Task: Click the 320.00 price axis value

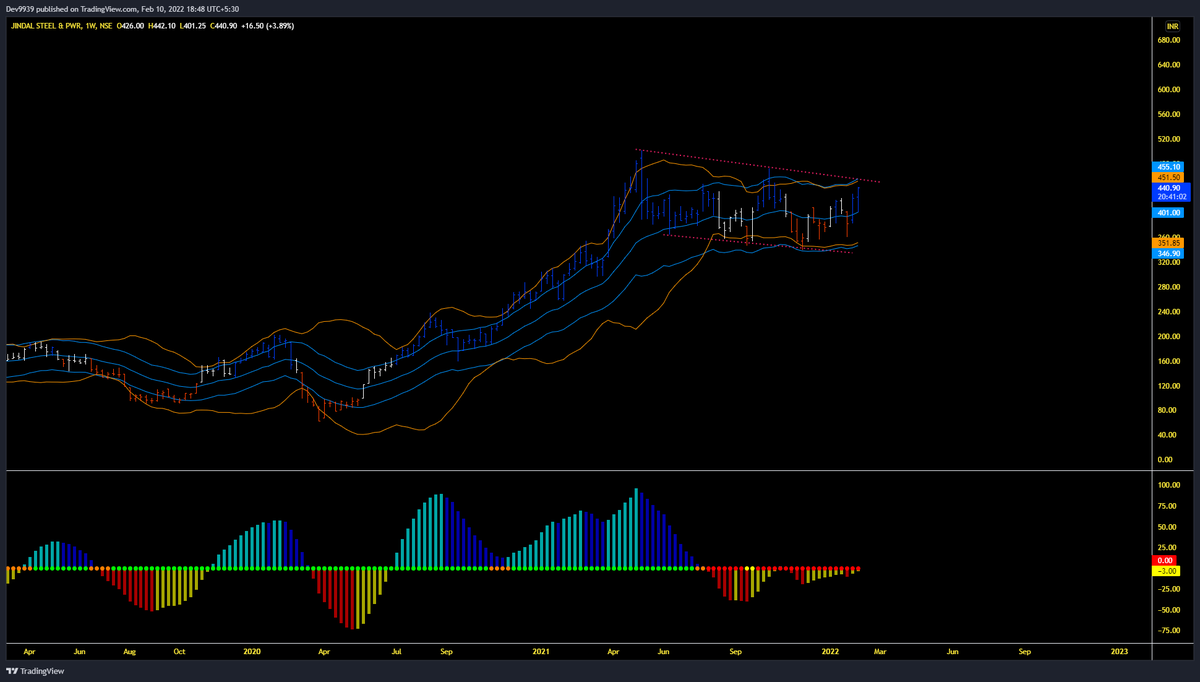Action: [x=1170, y=262]
